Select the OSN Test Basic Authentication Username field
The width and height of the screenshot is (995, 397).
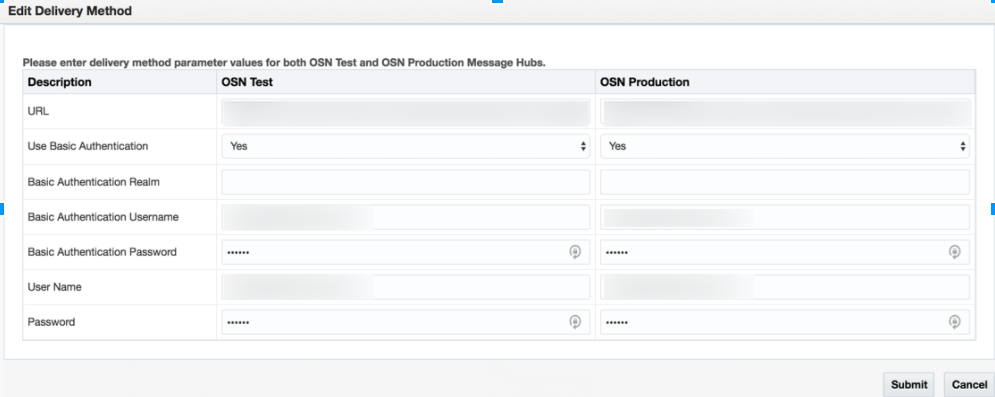(x=405, y=217)
